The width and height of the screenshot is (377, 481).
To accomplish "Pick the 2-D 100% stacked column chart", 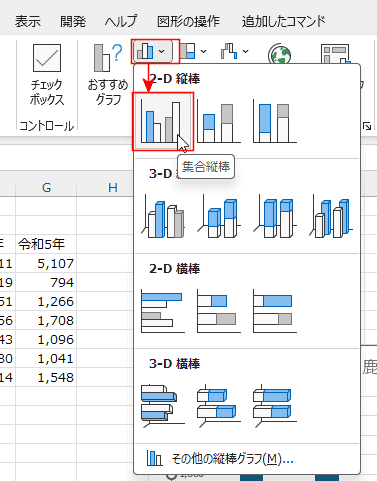I will coord(275,122).
